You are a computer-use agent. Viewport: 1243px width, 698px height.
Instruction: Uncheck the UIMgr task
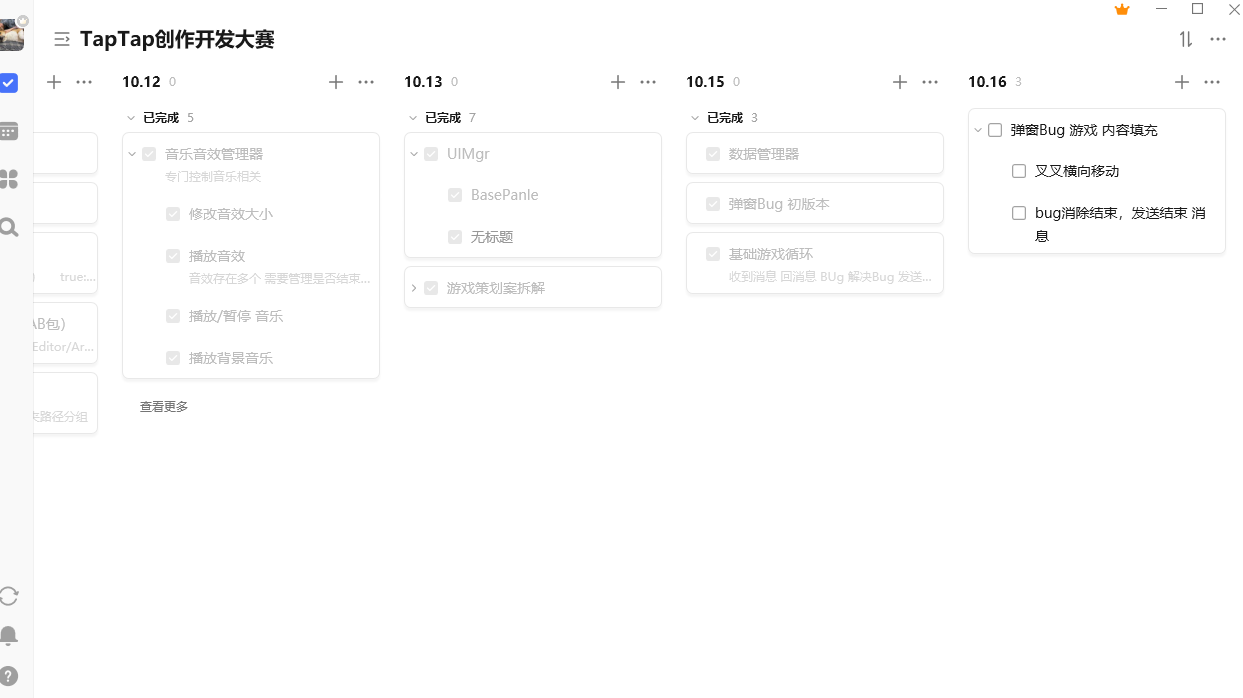431,154
